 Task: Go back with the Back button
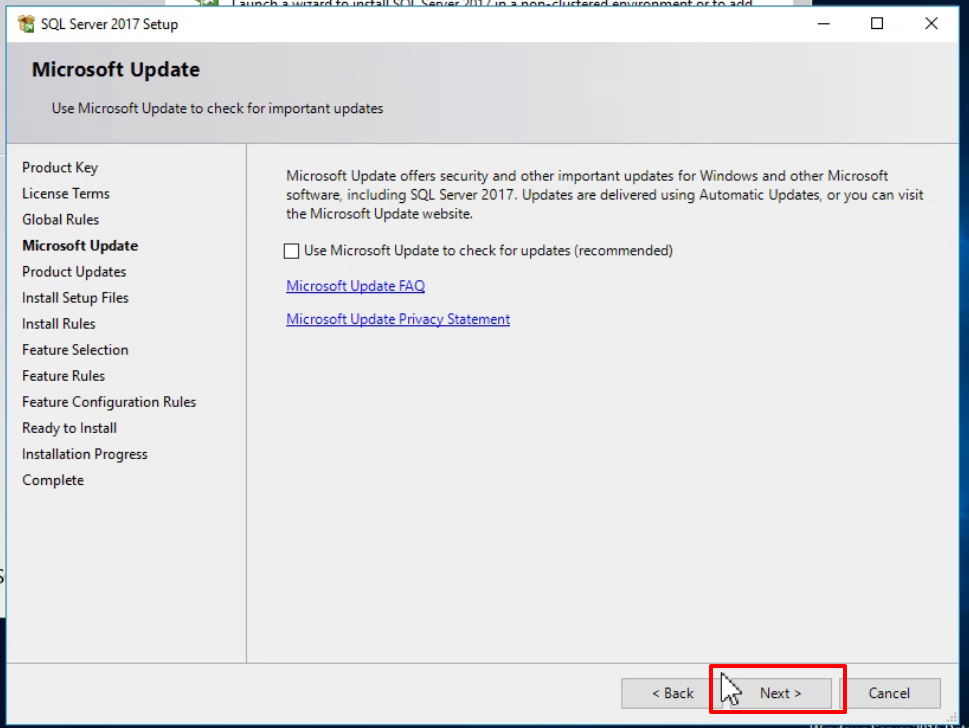(x=672, y=693)
